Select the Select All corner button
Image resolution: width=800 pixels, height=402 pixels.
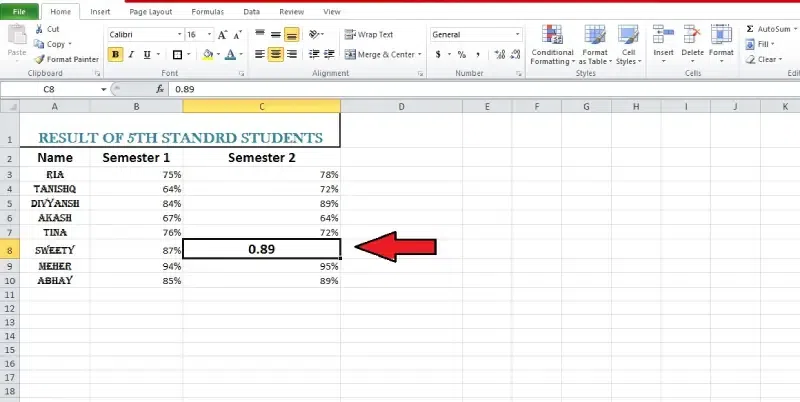[10, 106]
